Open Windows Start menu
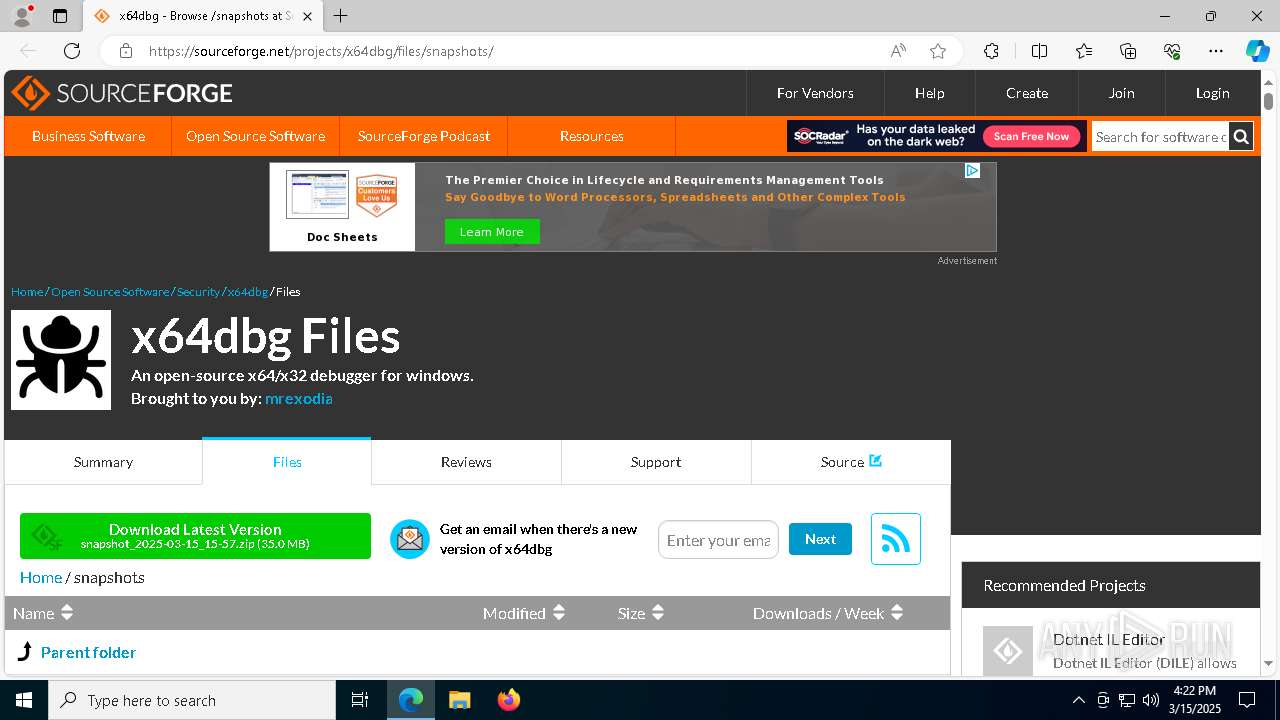 [24, 700]
